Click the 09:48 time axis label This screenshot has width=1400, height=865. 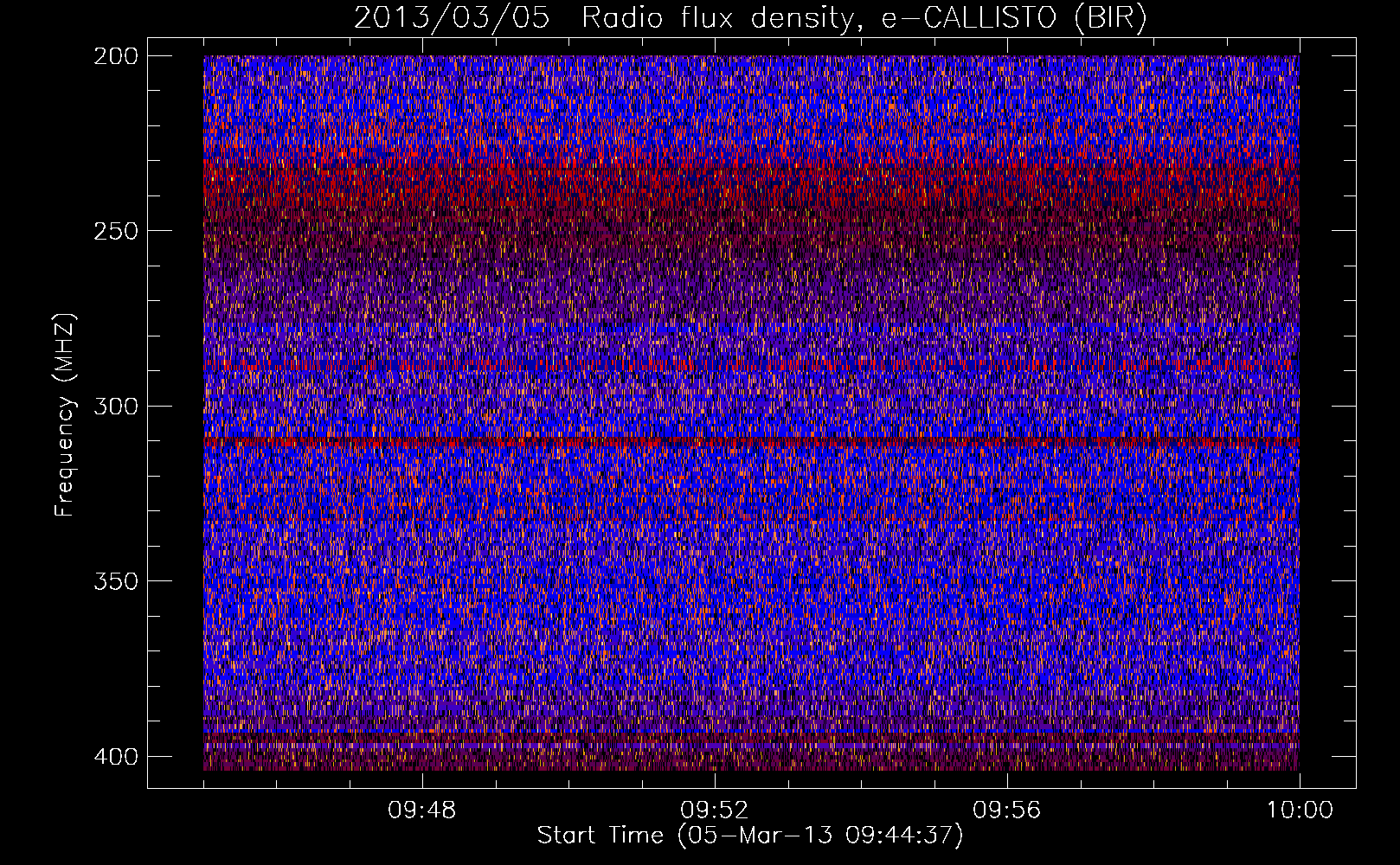click(x=422, y=811)
